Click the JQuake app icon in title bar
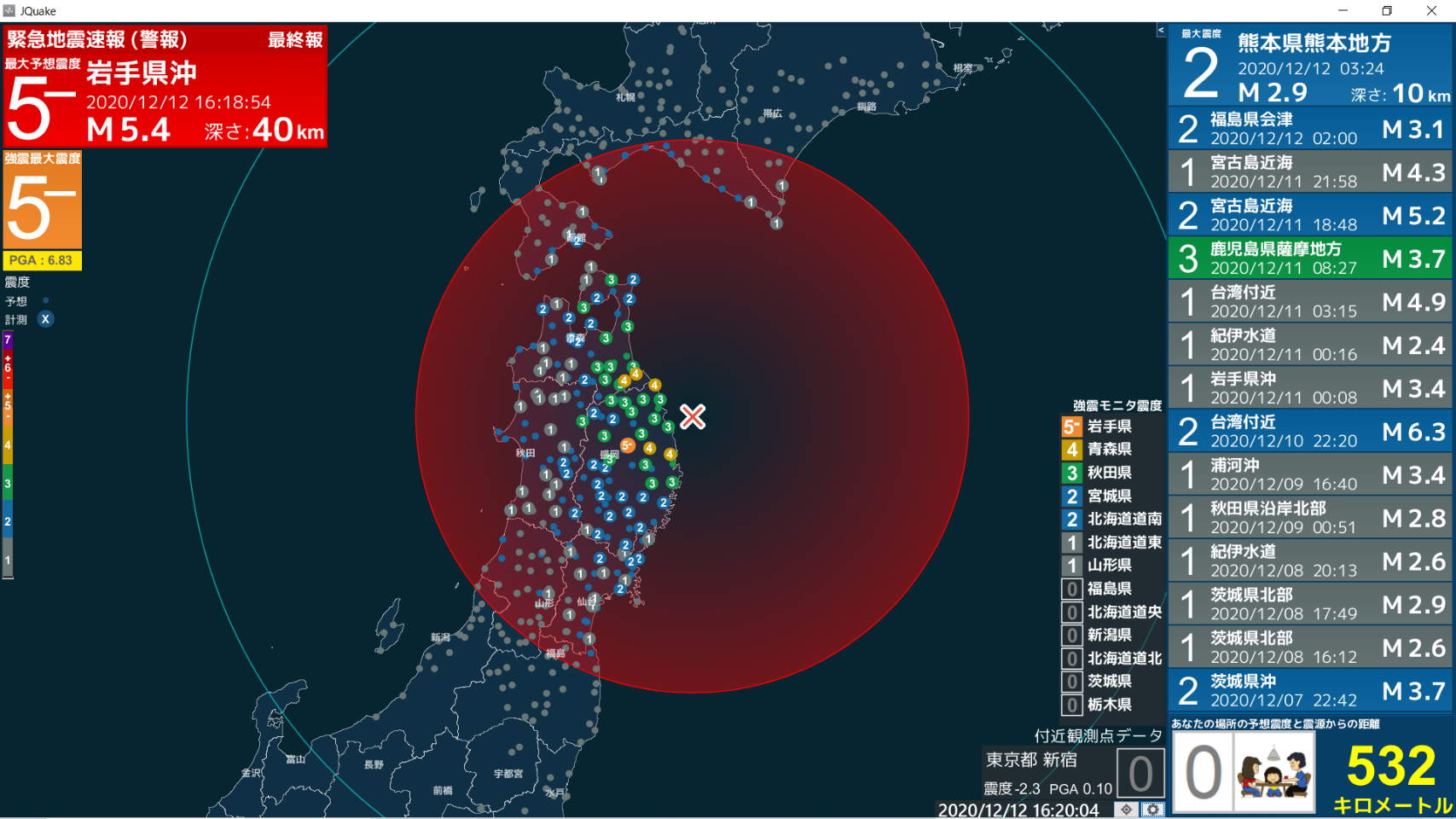Image resolution: width=1456 pixels, height=819 pixels. click(x=9, y=11)
